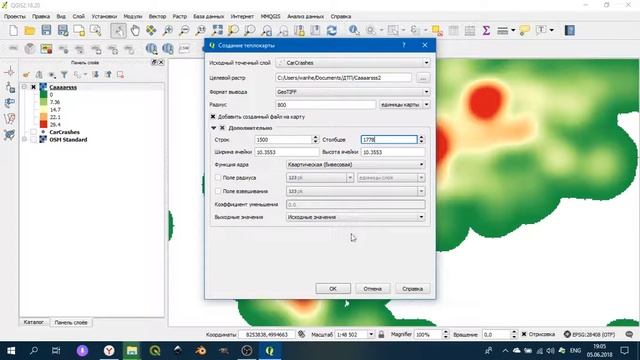
Task: Switch to the Каталог tab
Action: 34,322
